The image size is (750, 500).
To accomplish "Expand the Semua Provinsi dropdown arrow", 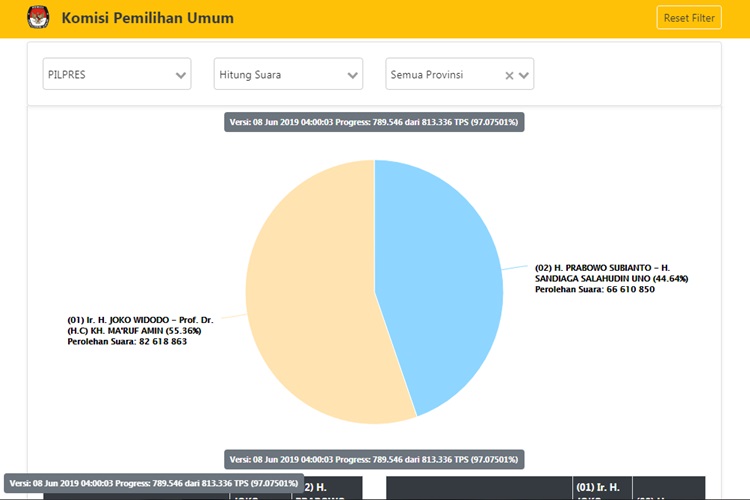I will coord(524,76).
